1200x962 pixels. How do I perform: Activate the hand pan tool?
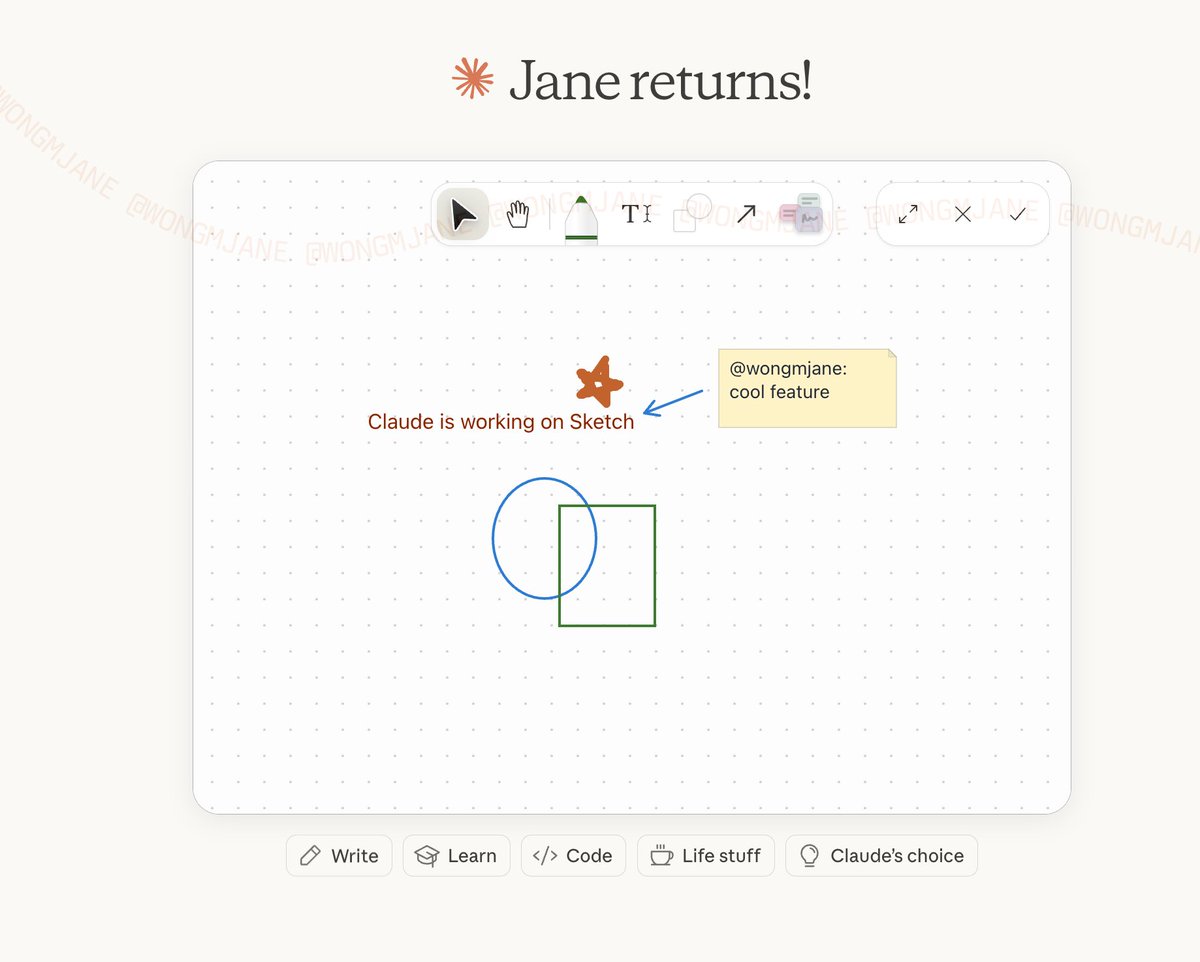pyautogui.click(x=517, y=214)
